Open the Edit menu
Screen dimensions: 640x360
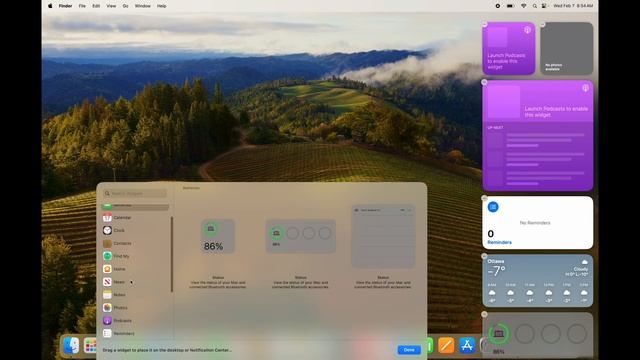pos(96,6)
